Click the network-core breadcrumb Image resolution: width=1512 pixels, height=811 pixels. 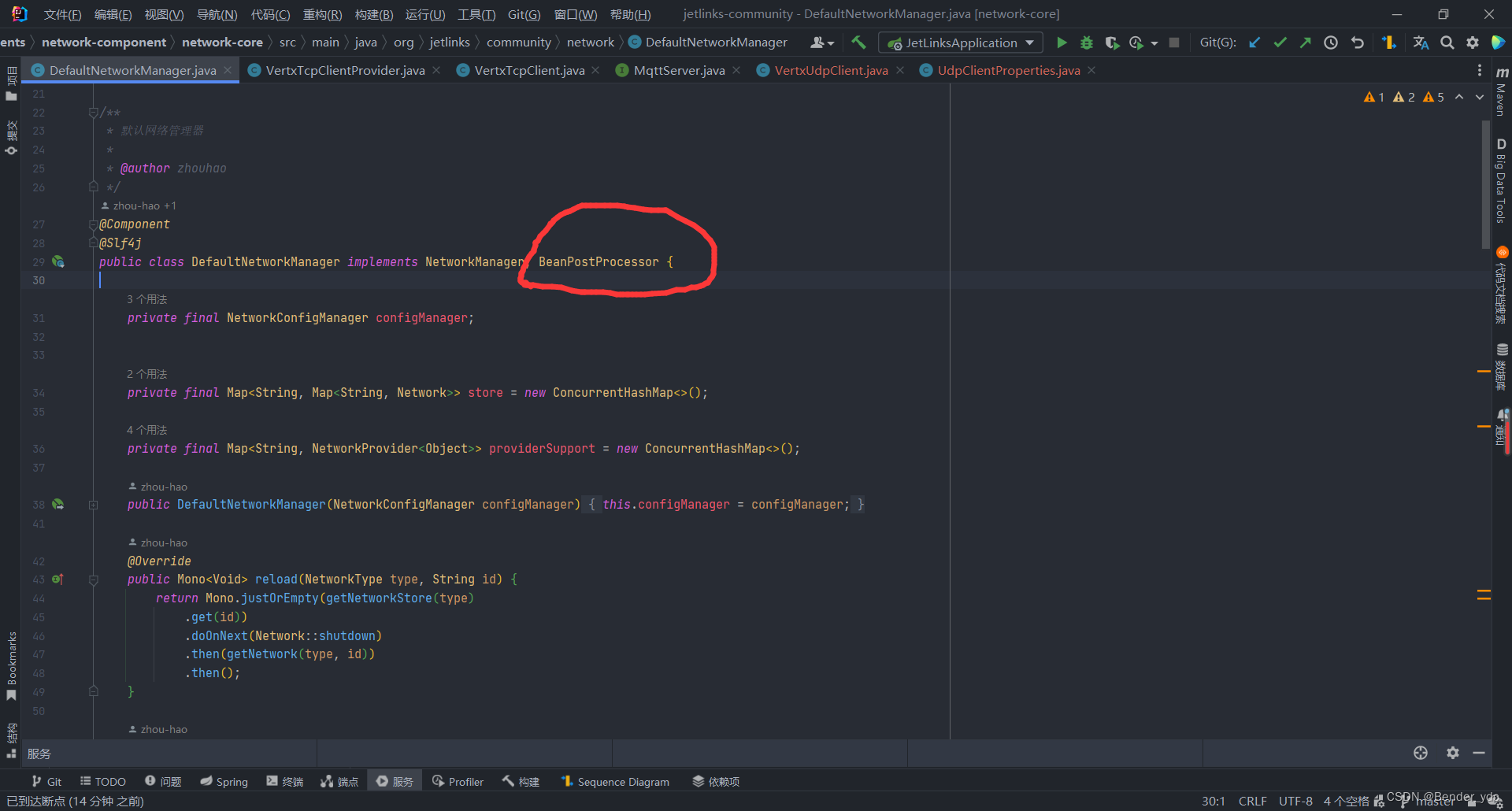pos(222,43)
